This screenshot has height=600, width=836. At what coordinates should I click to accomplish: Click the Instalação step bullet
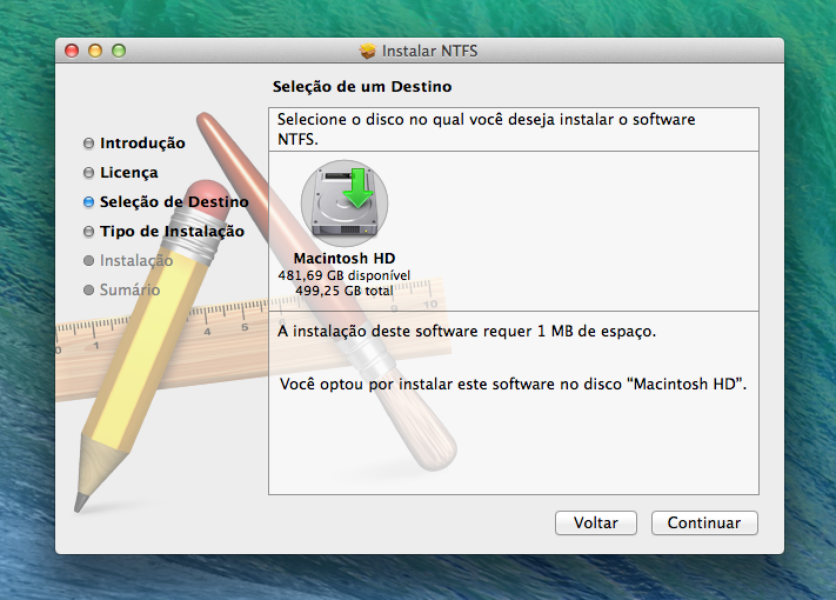click(x=89, y=261)
